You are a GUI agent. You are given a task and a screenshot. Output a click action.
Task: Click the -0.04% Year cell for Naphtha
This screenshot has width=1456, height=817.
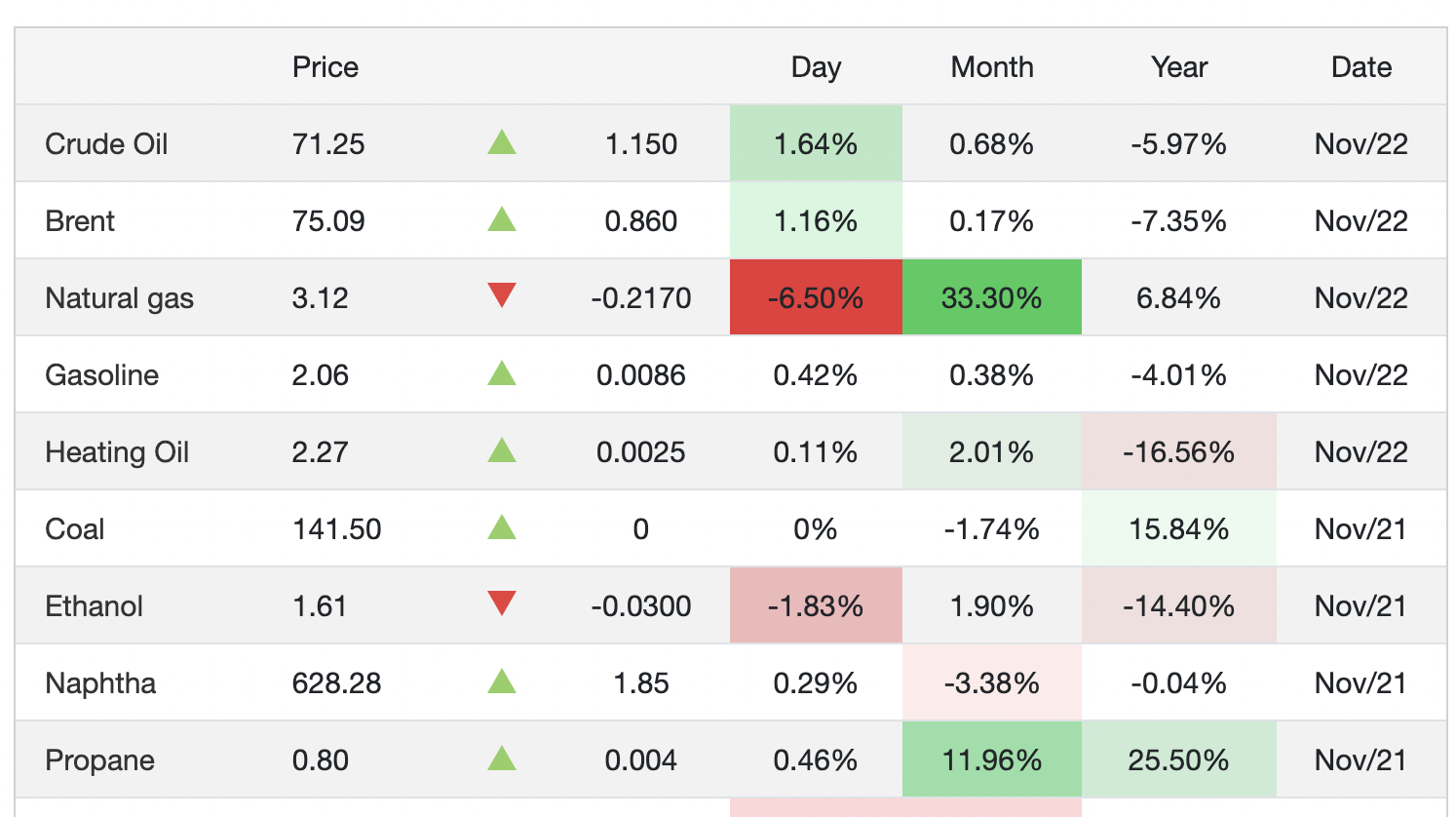point(1179,682)
